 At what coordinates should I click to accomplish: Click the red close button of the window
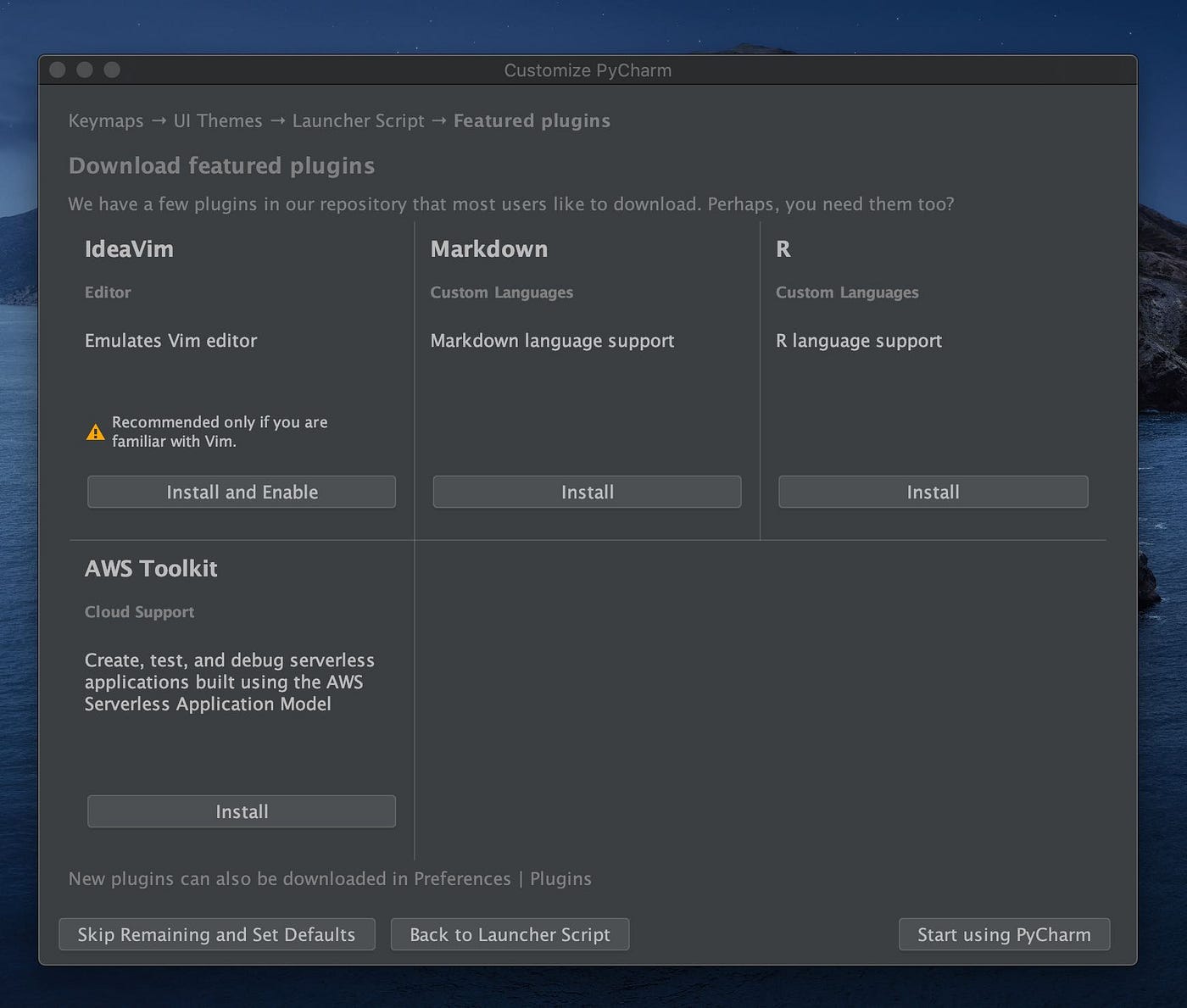tap(56, 70)
